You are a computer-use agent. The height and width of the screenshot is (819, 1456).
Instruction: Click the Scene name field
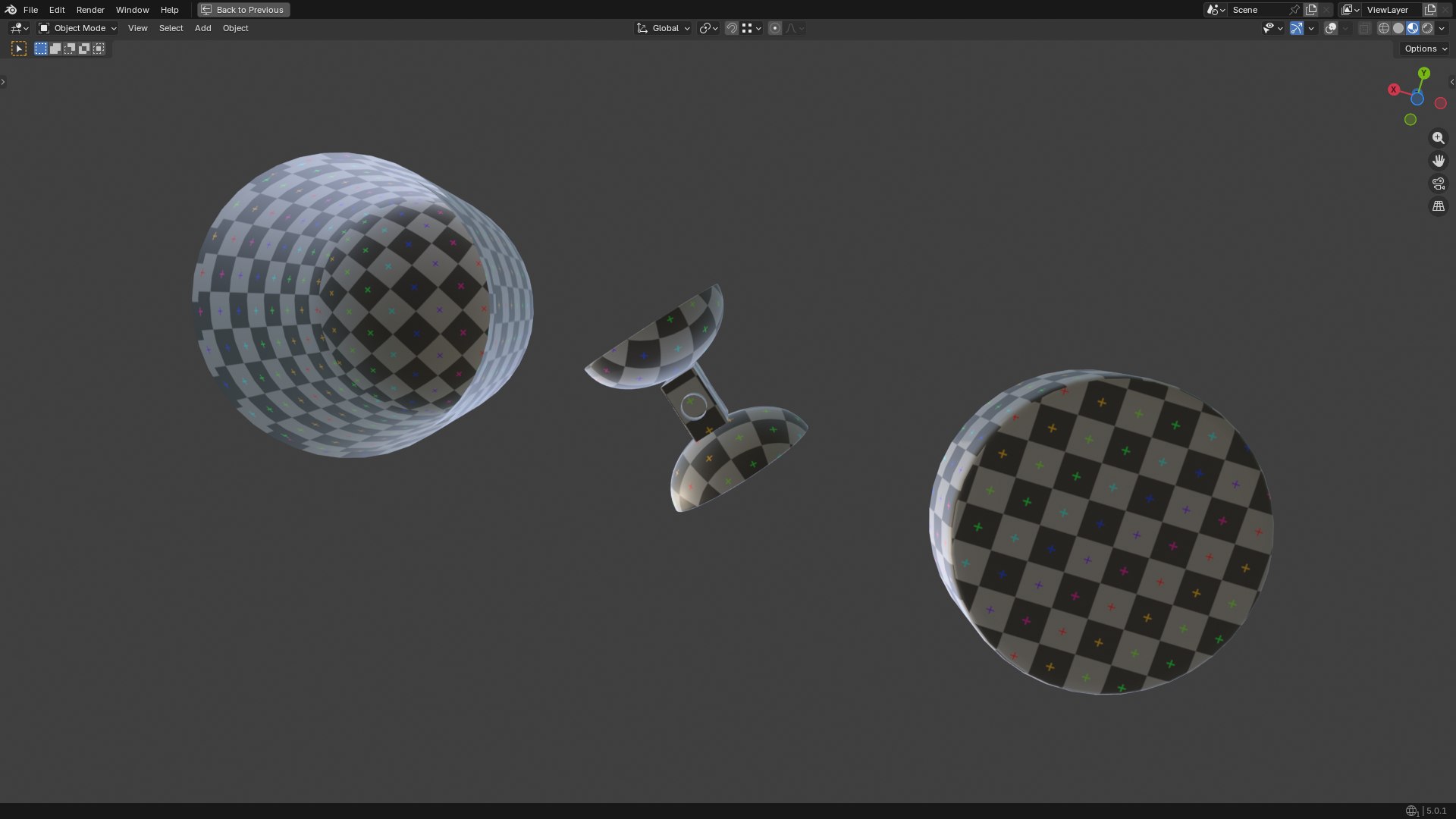click(1257, 10)
